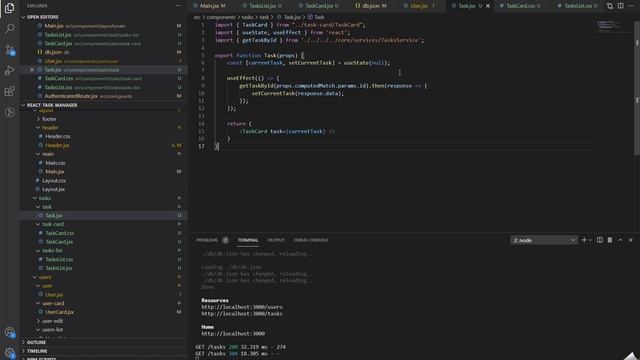This screenshot has width=640, height=360.
Task: Open http://localhost:3000/tasks link in terminal
Action: 242,314
